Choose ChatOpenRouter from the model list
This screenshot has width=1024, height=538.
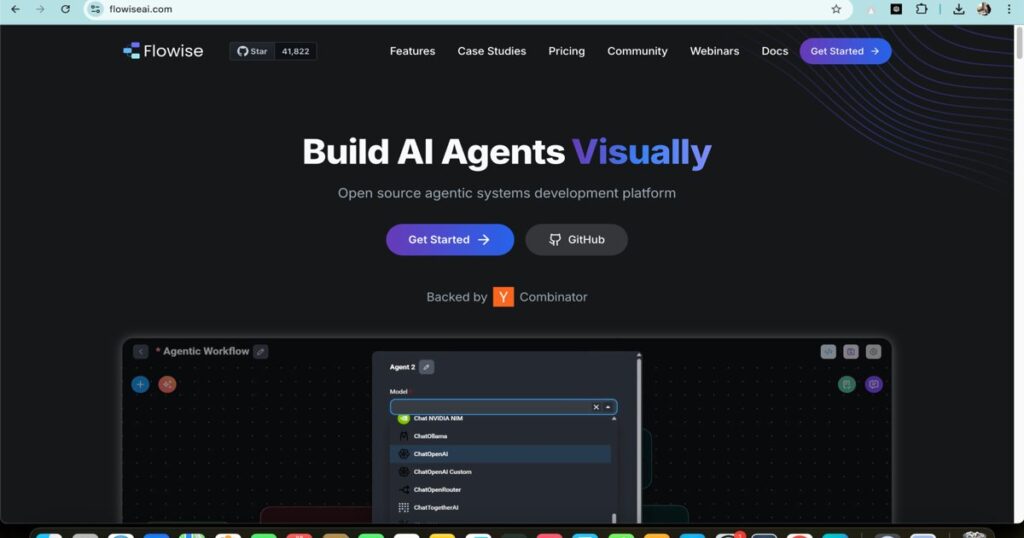[500, 490]
